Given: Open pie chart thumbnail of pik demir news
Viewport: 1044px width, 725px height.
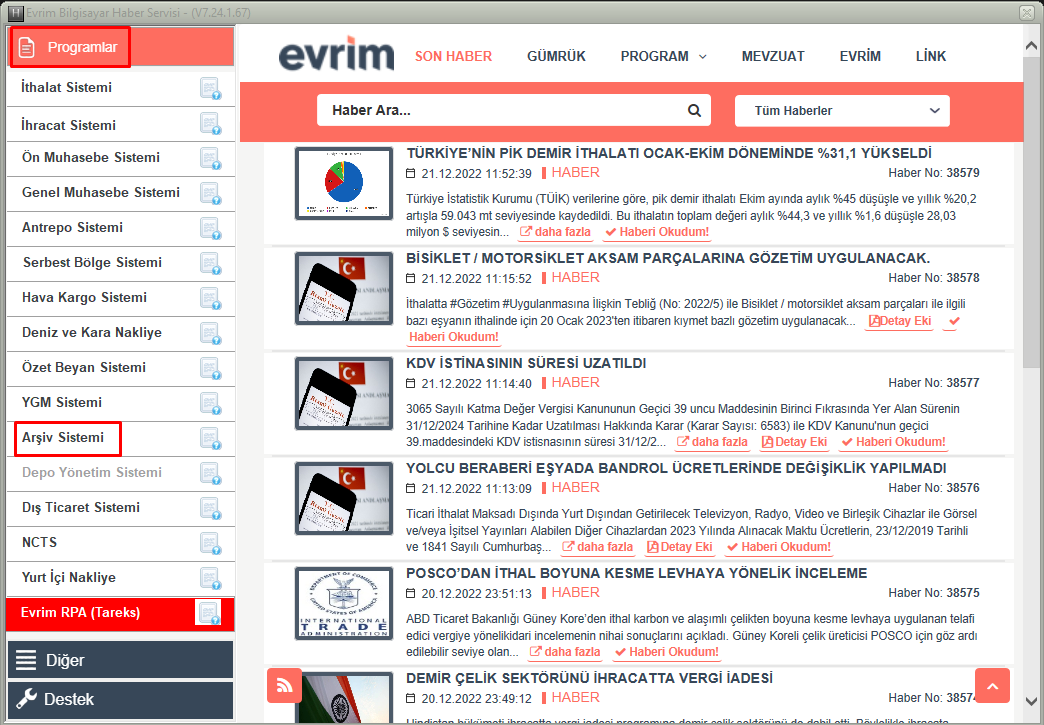Looking at the screenshot, I should click(x=344, y=184).
